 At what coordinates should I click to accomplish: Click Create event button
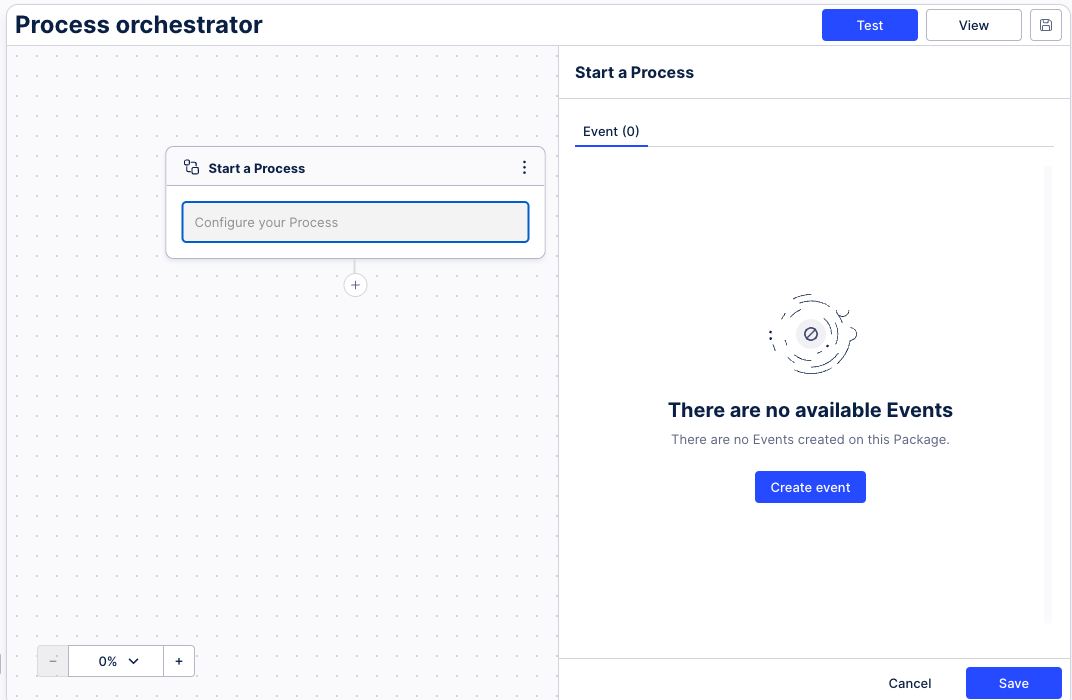pyautogui.click(x=810, y=487)
